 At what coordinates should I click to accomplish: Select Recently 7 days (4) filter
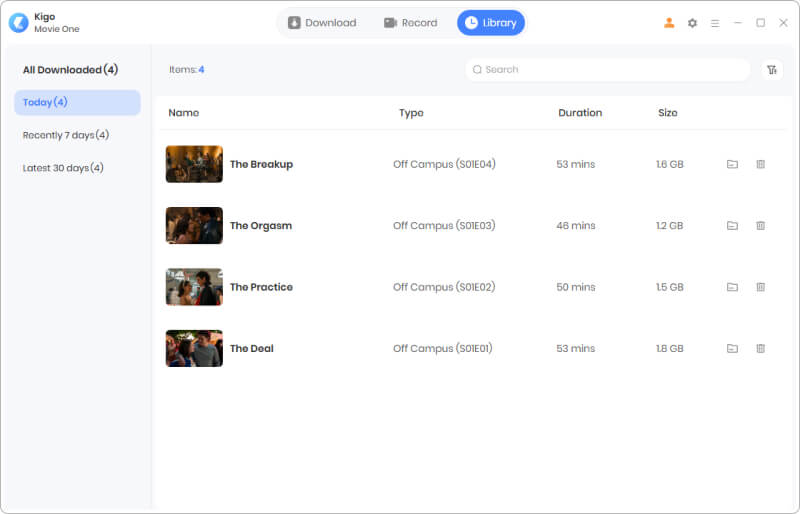66,135
